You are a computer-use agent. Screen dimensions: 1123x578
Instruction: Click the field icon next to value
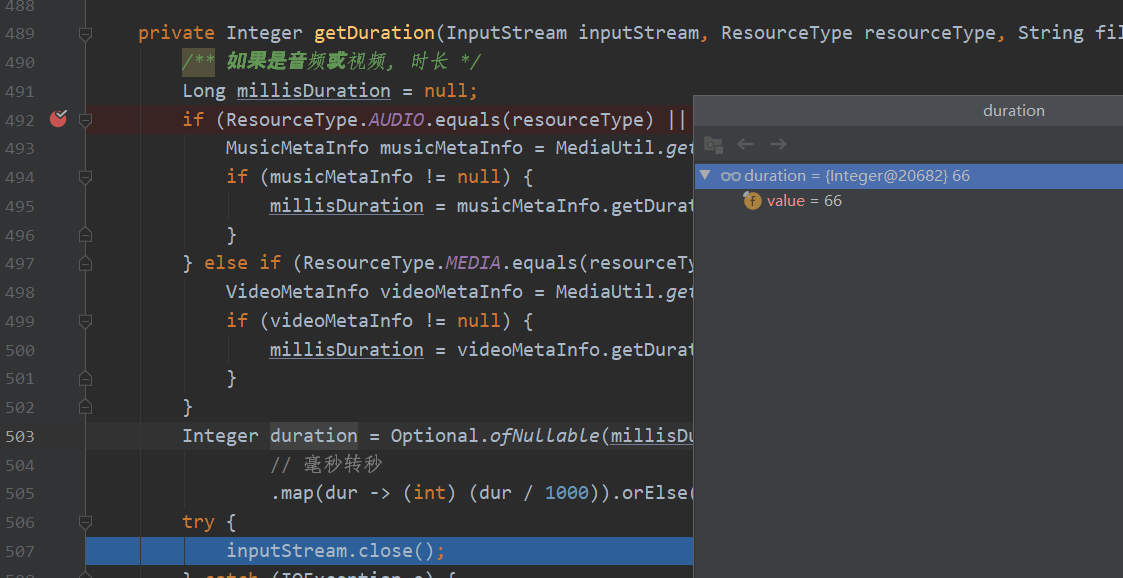752,201
